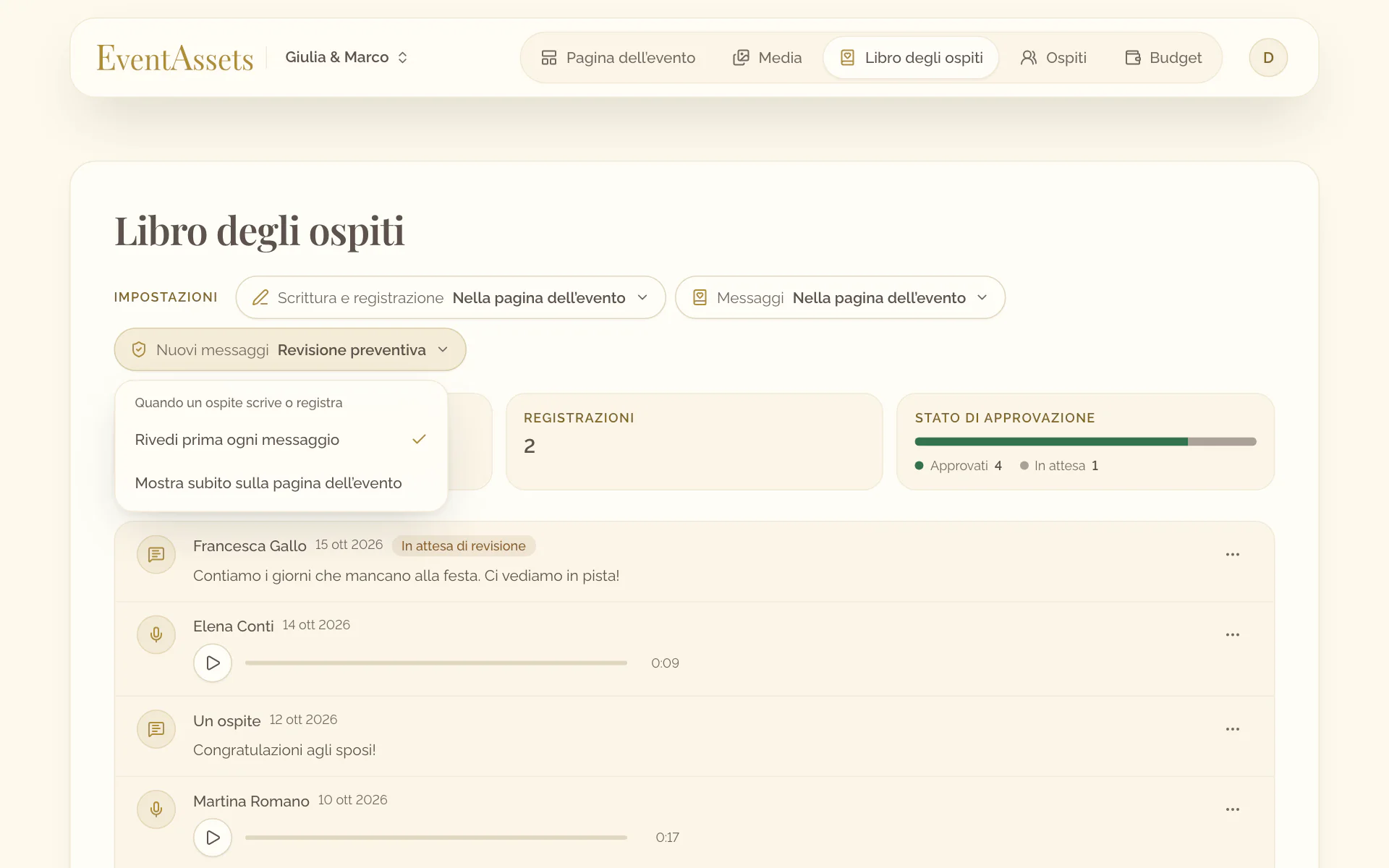The image size is (1389, 868).
Task: Click the Francesca Gallo name
Action: (250, 546)
